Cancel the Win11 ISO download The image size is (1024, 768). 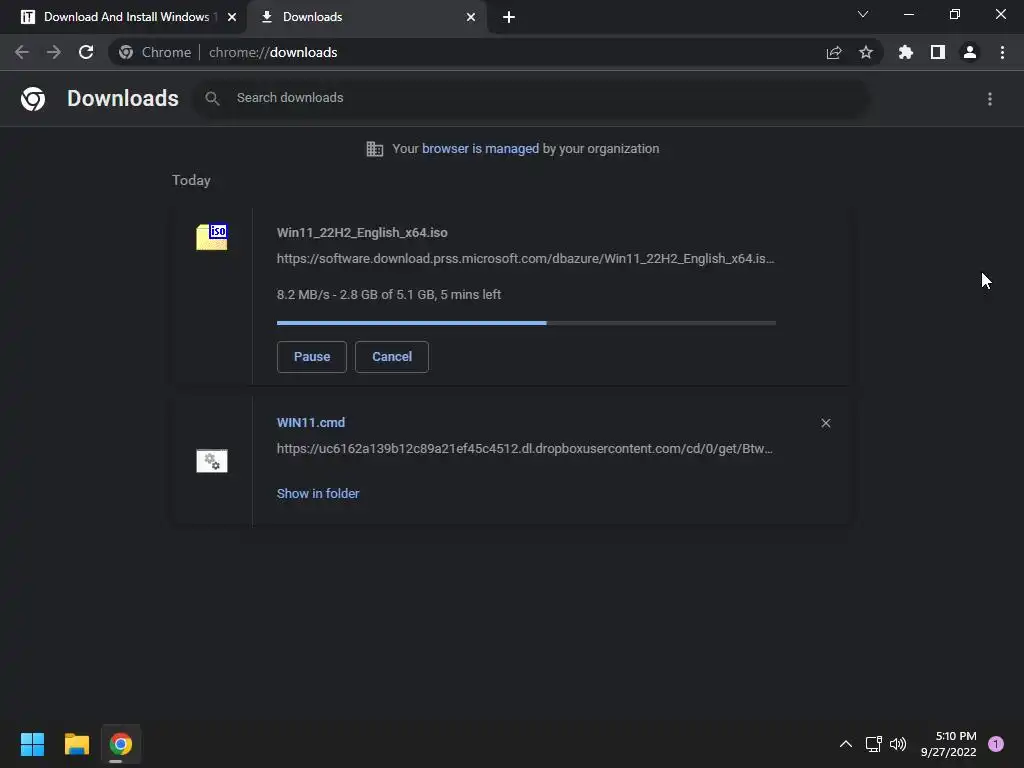pos(392,357)
